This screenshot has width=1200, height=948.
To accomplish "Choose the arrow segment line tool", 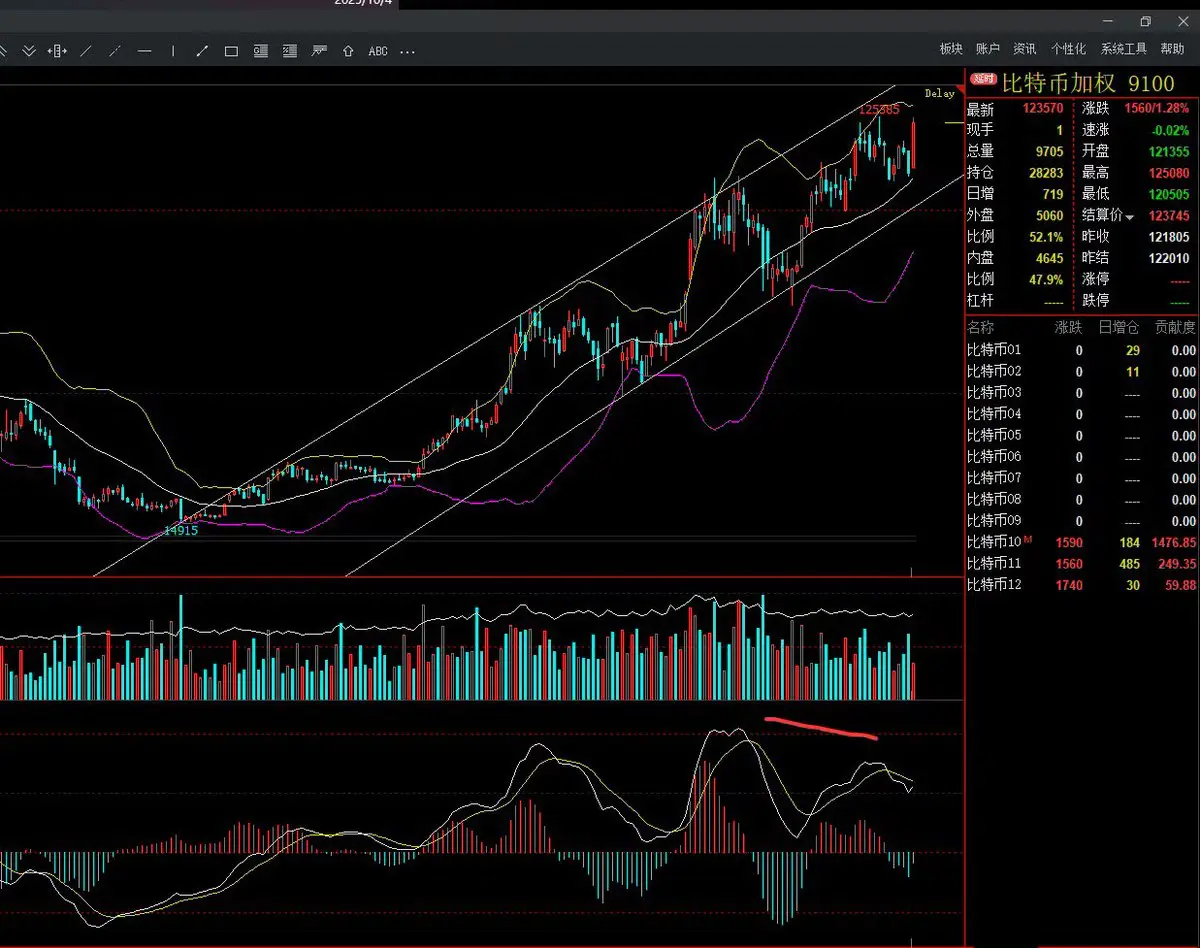I will click(x=202, y=51).
